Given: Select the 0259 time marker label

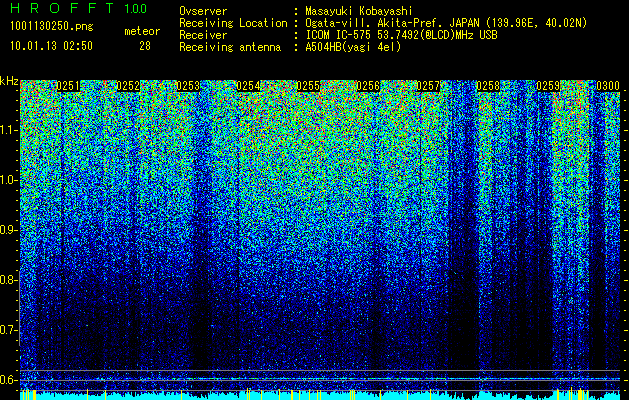Looking at the screenshot, I should tap(548, 86).
